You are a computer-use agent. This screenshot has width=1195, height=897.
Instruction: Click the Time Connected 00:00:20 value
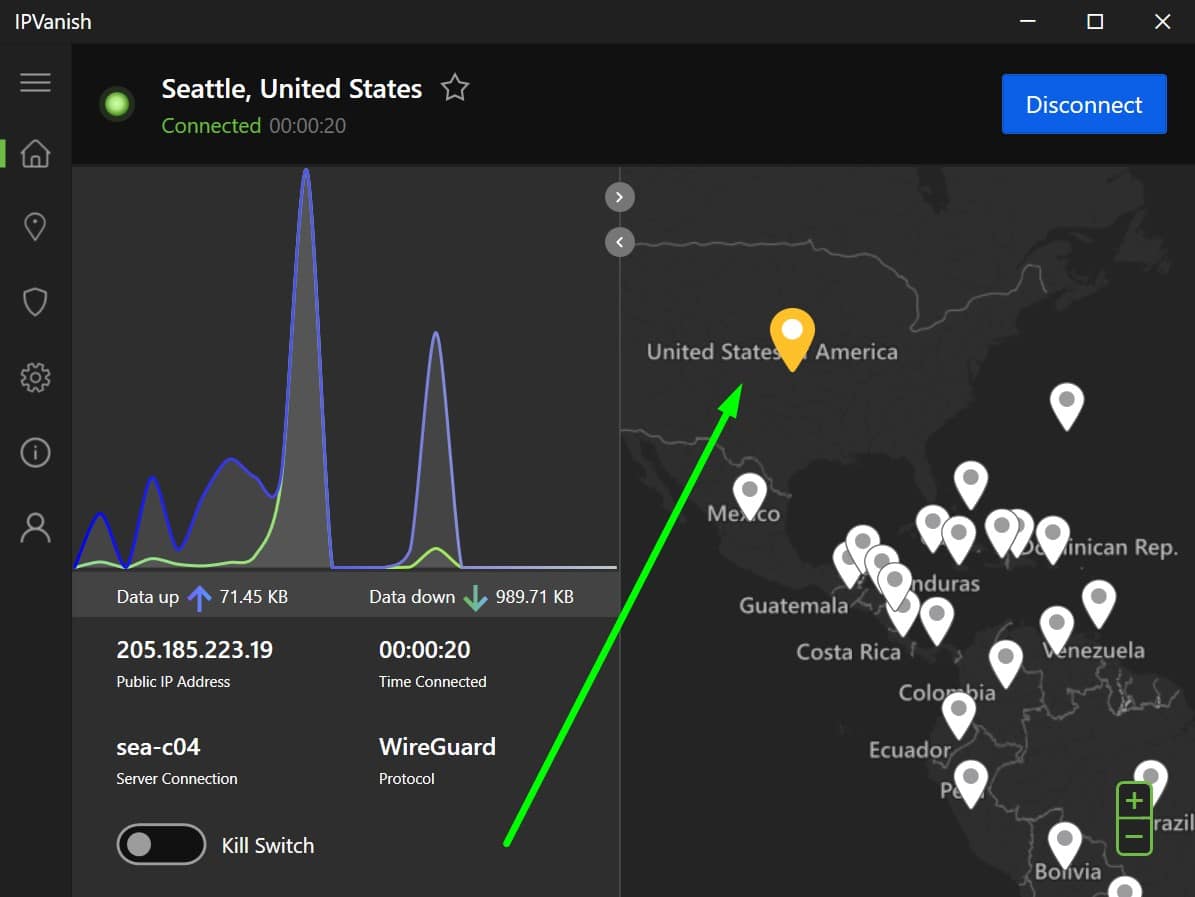pyautogui.click(x=424, y=650)
